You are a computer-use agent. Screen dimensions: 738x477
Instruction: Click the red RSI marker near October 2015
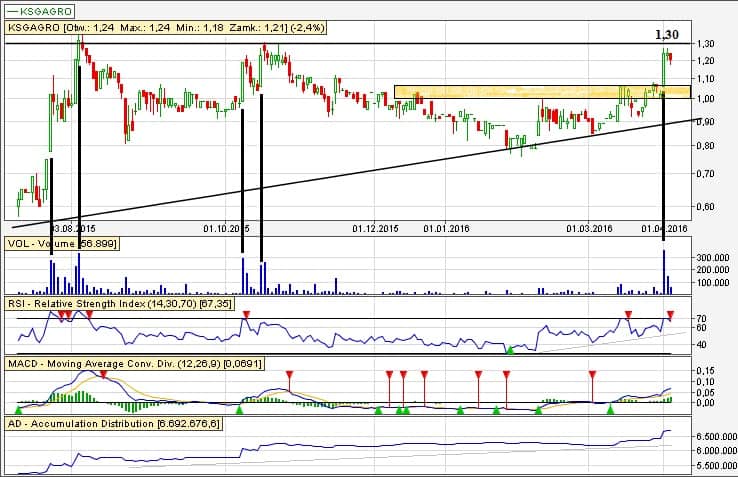point(247,316)
